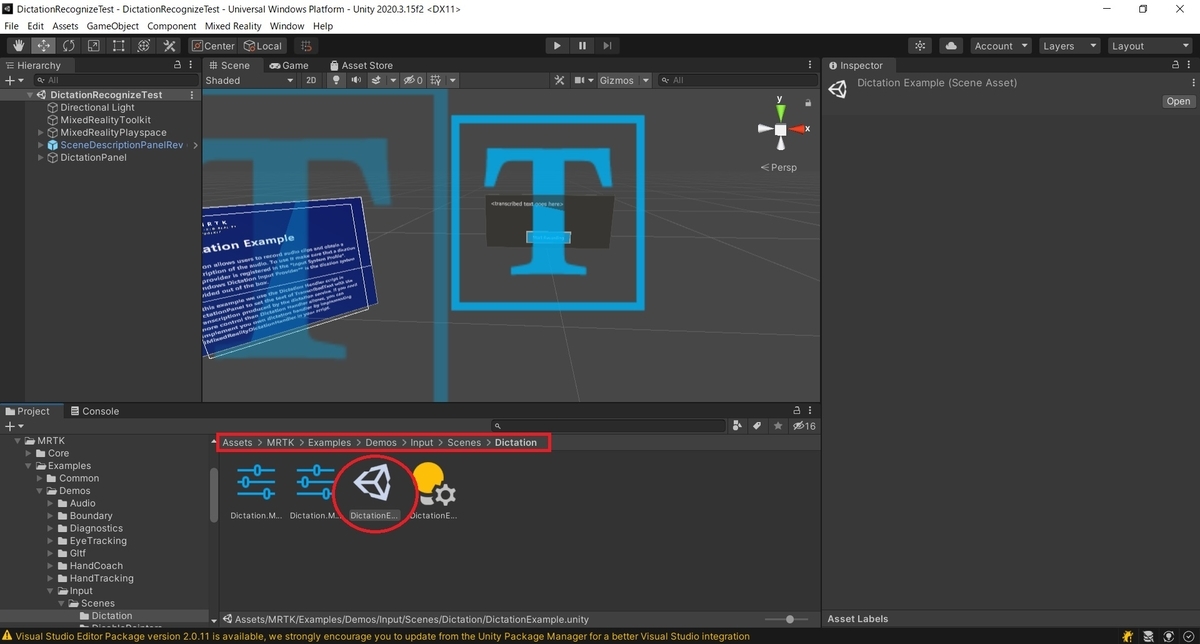Open the File menu
Viewport: 1200px width, 644px height.
click(12, 26)
